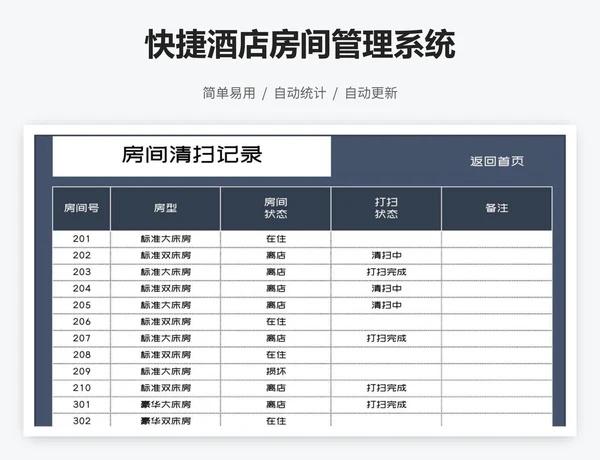600x460 pixels.
Task: Select 离店 status for room 210
Action: (276, 388)
